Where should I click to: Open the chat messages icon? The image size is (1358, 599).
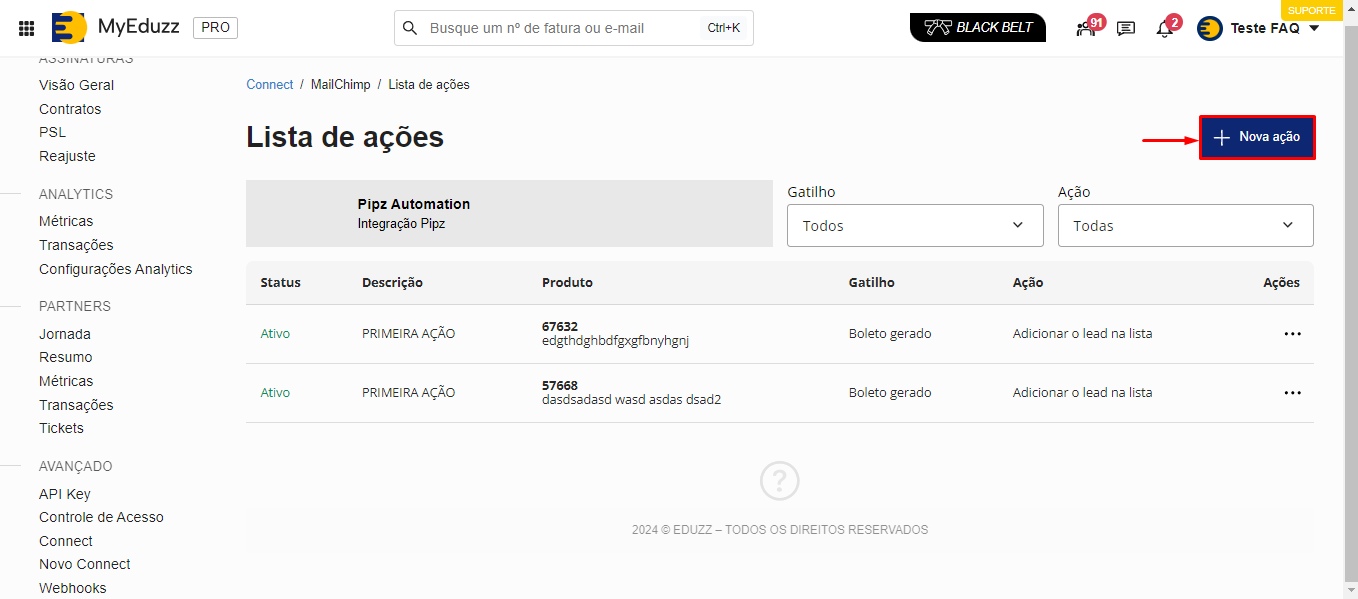pyautogui.click(x=1126, y=28)
